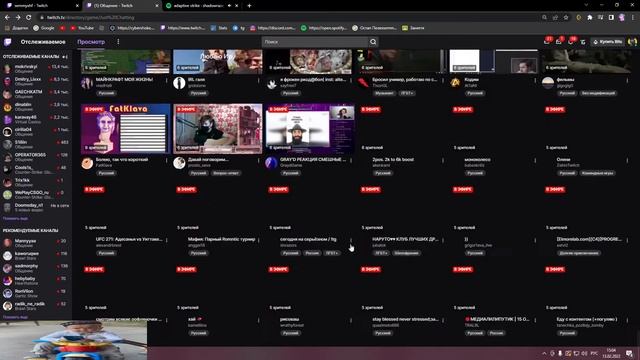Viewport: 640px width, 360px height.
Task: Open the whispers chat bubble icon
Action: [571, 41]
